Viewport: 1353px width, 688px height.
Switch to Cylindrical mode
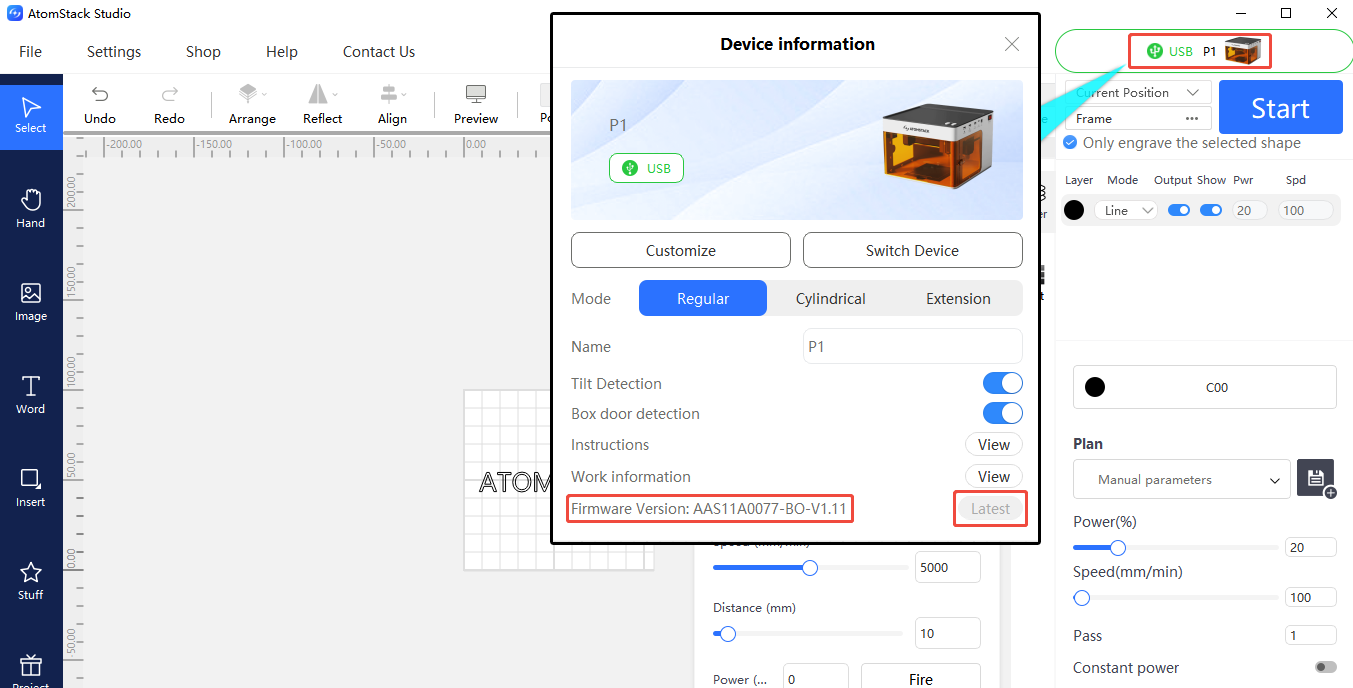(831, 298)
